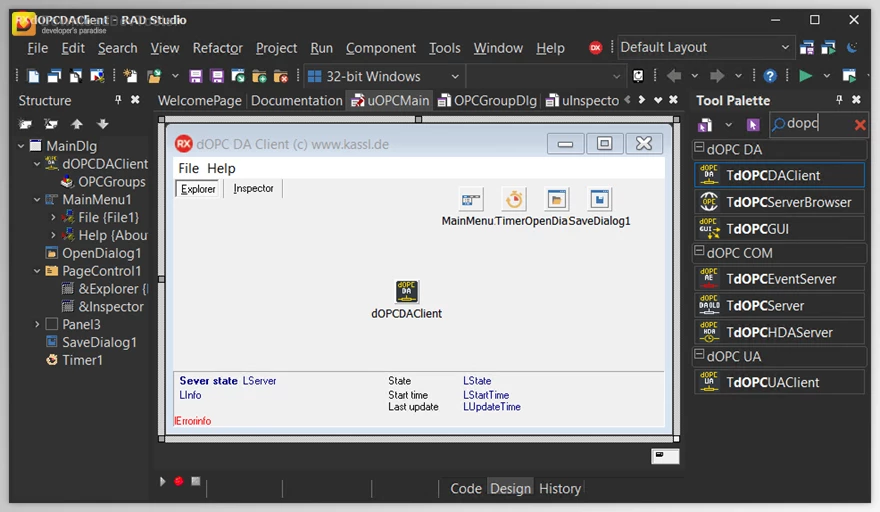
Task: Switch to the Code view tab
Action: (466, 488)
